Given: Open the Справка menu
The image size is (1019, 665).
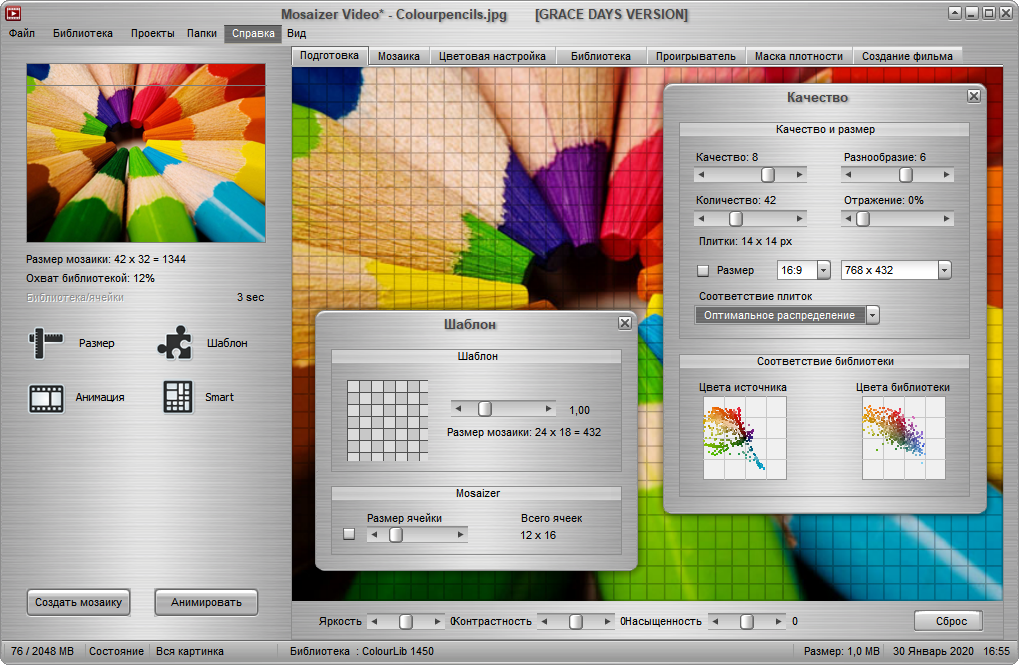Looking at the screenshot, I should coord(253,33).
